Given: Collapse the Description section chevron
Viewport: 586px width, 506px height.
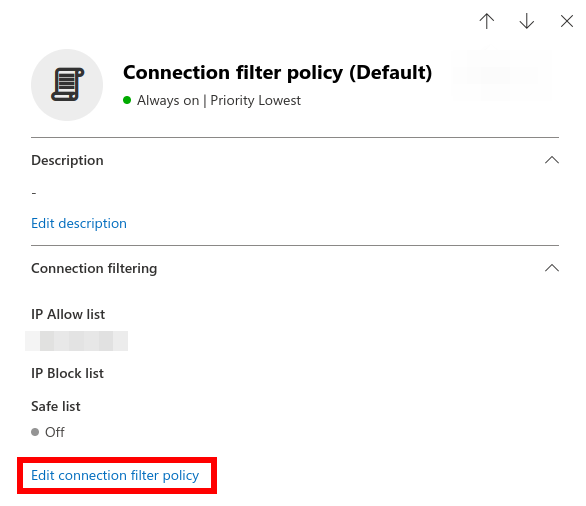Looking at the screenshot, I should tap(552, 160).
